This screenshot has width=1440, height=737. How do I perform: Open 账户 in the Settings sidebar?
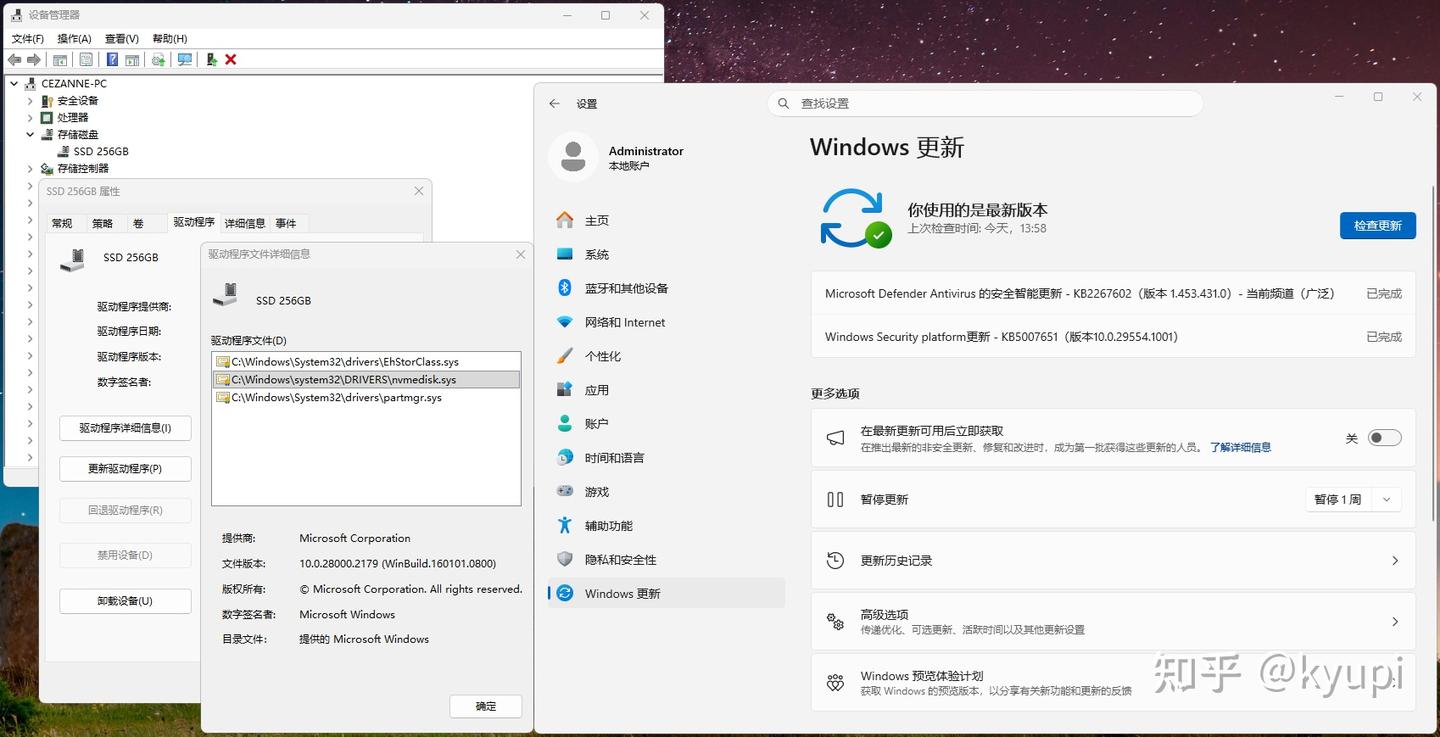click(666, 424)
